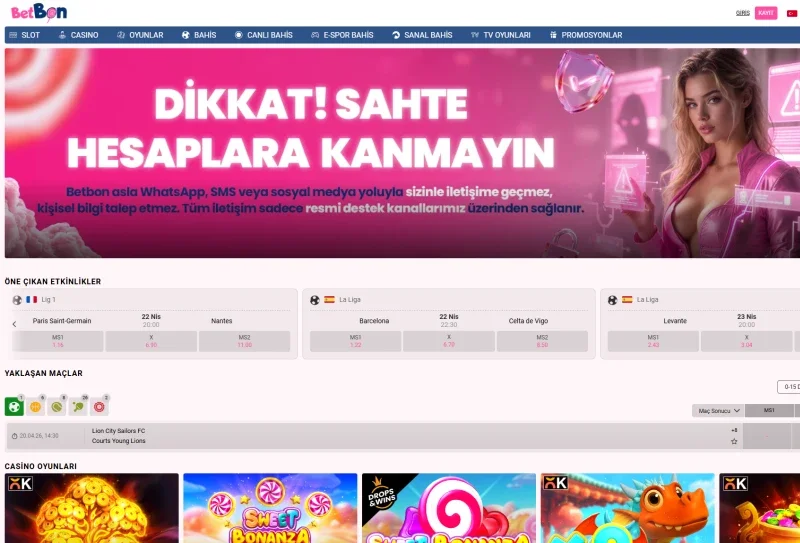Click the Levante team name
Viewport: 800px width, 543px height.
(x=675, y=321)
